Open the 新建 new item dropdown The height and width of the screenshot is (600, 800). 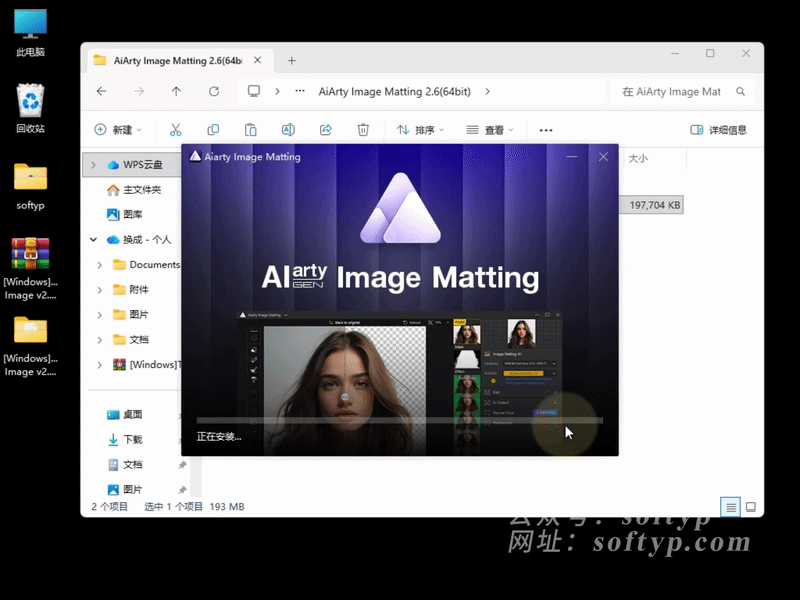point(118,130)
